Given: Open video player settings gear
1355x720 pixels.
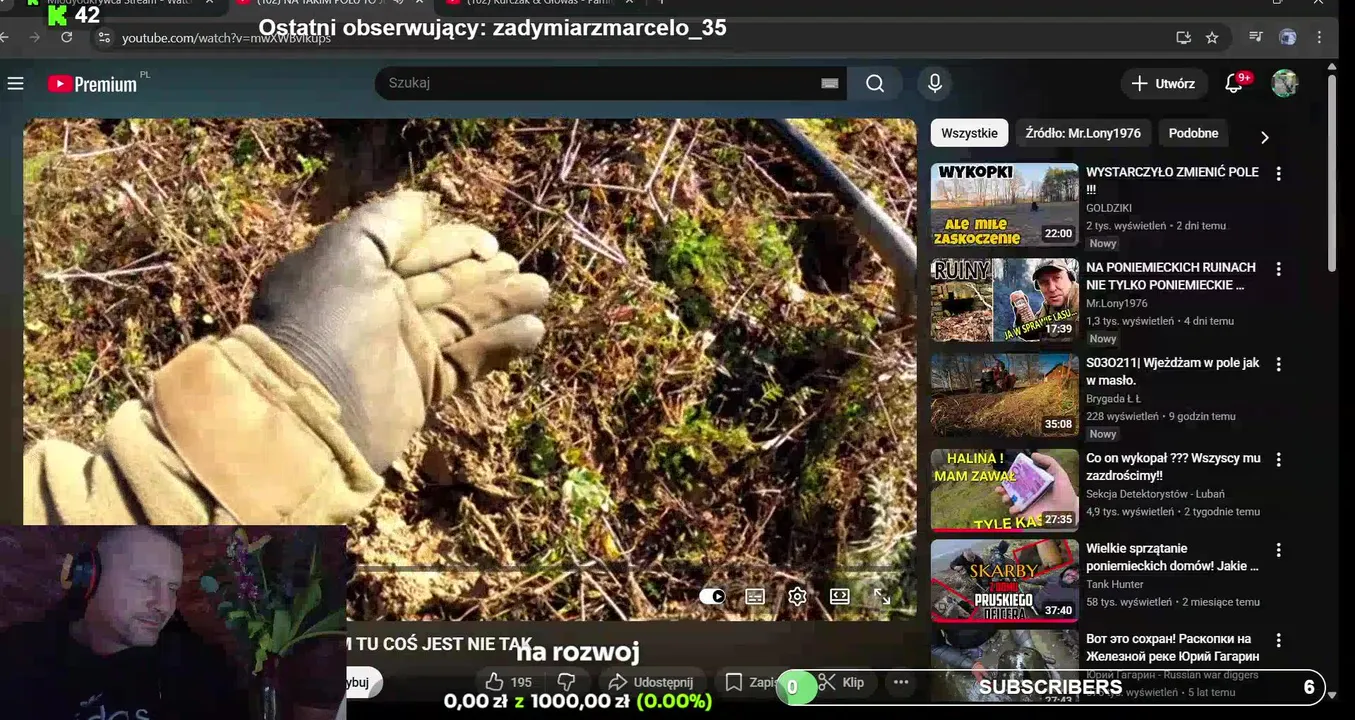Looking at the screenshot, I should 797,596.
